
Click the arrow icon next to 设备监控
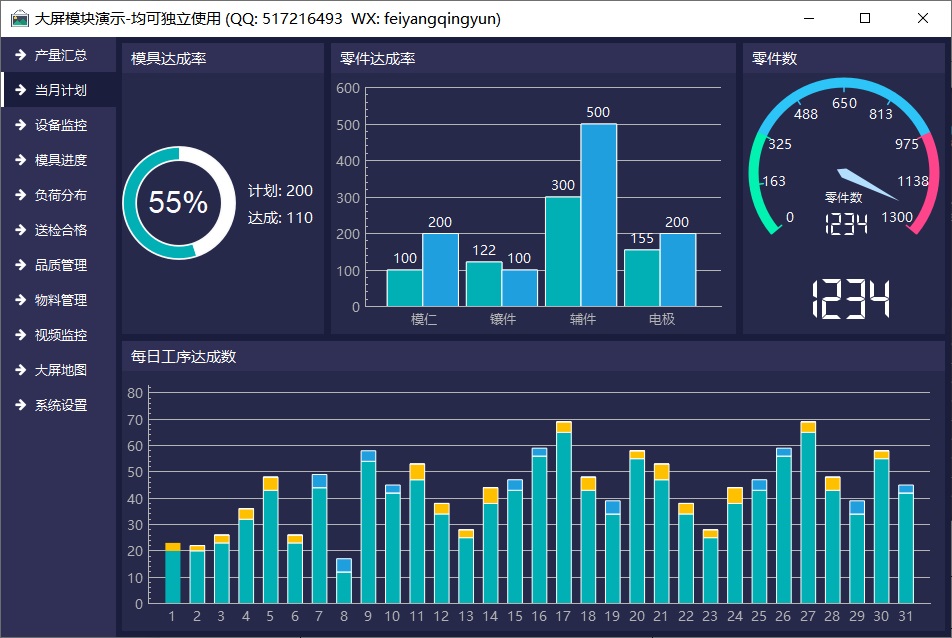(19, 125)
